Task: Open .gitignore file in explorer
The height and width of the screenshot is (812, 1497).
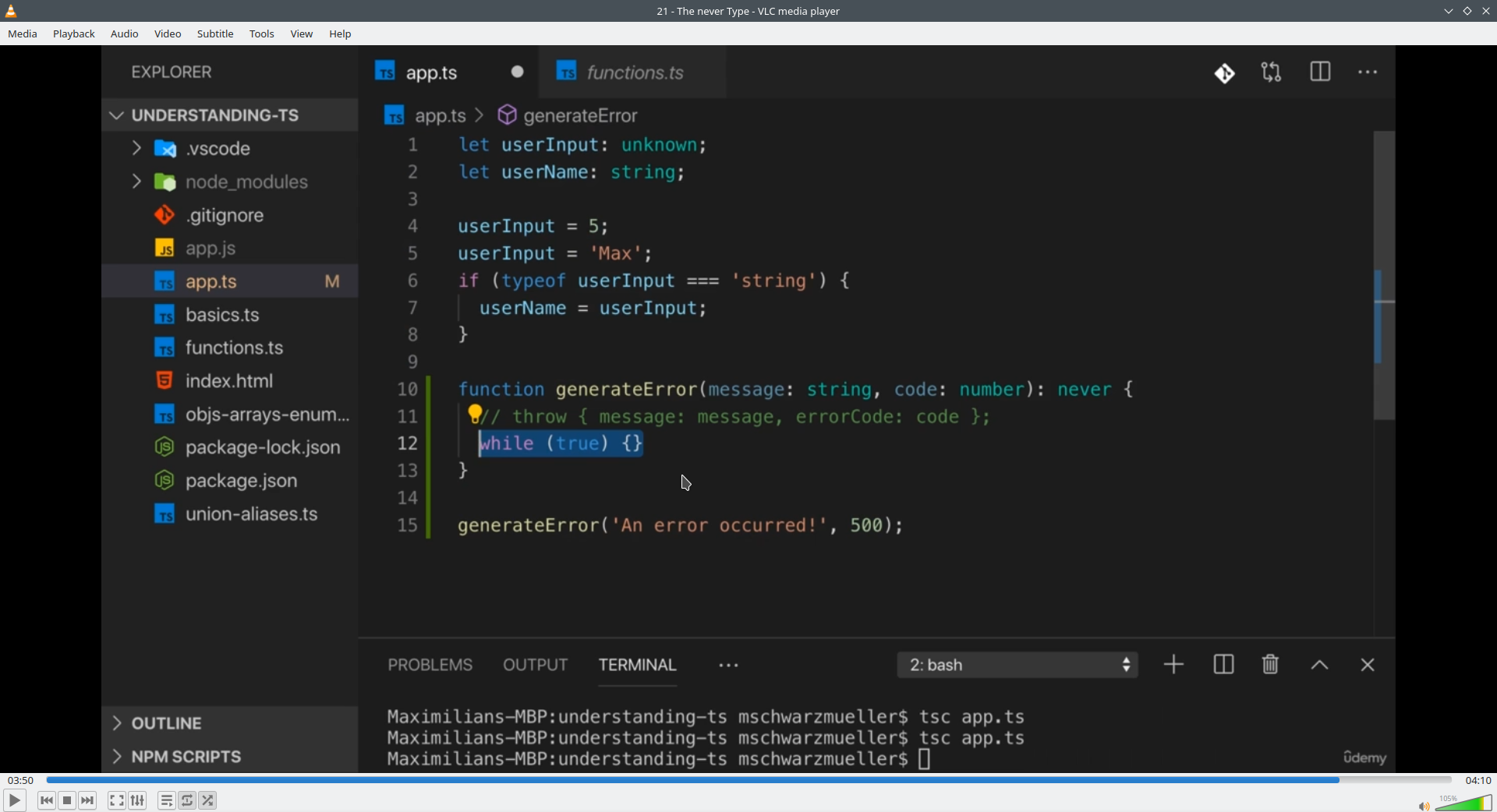Action: point(230,215)
